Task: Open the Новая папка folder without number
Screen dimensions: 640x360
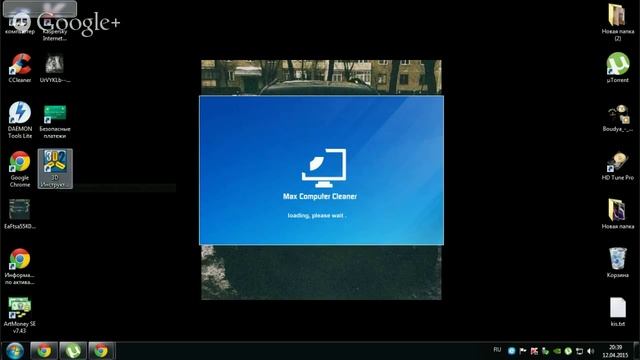Action: 618,214
